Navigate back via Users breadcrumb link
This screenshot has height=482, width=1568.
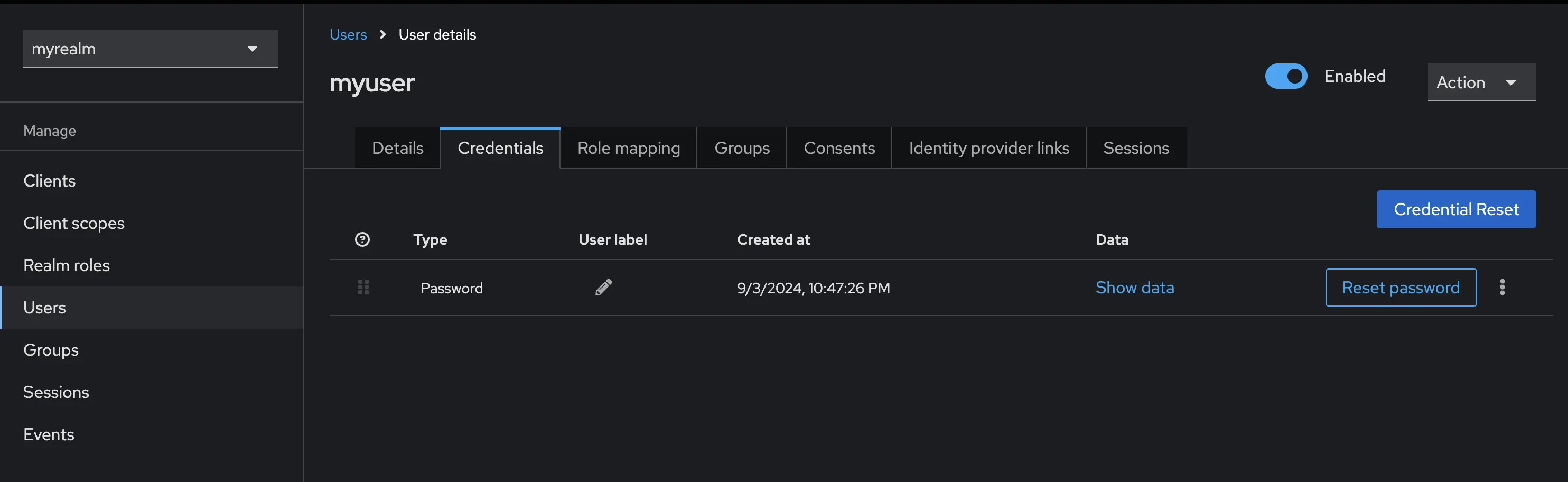(348, 35)
